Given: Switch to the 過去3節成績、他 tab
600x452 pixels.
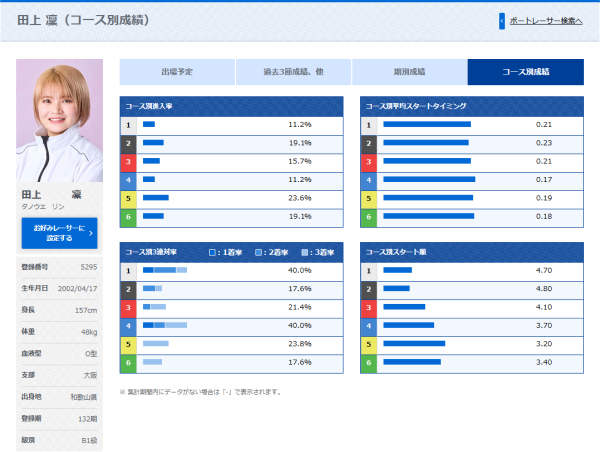Looking at the screenshot, I should 293,72.
